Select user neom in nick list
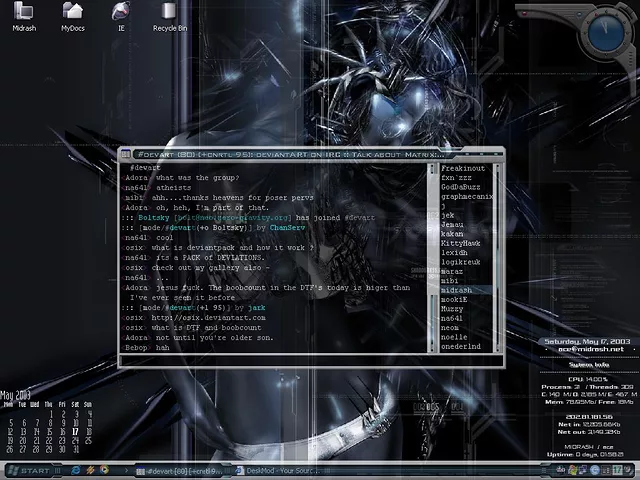640x480 pixels. click(449, 328)
